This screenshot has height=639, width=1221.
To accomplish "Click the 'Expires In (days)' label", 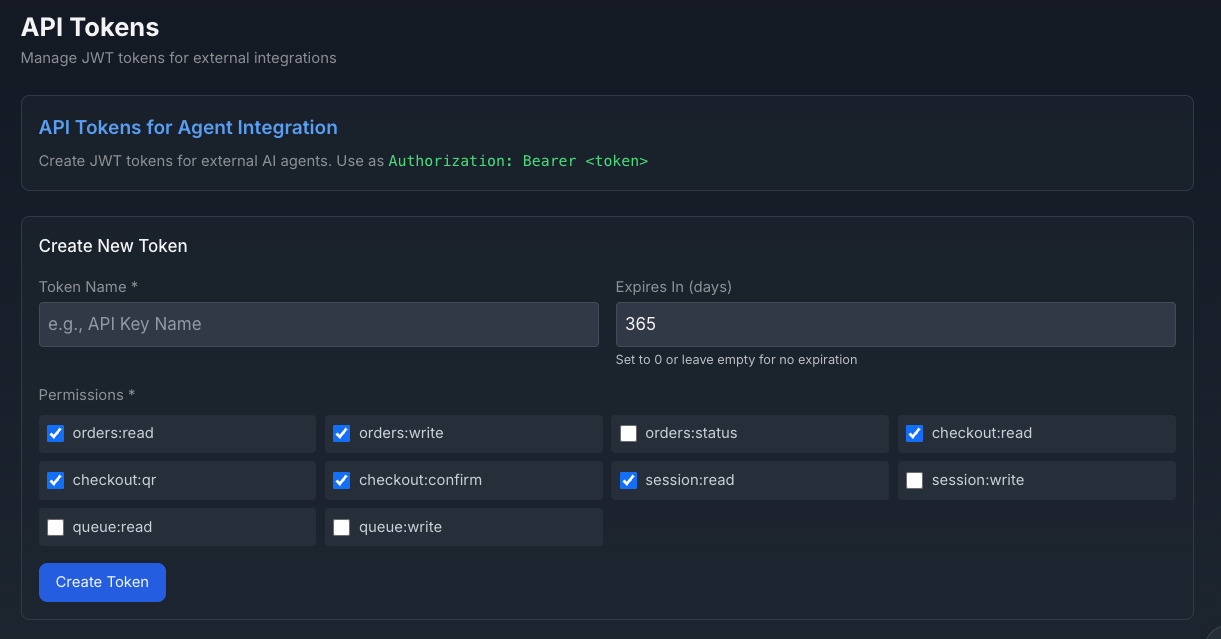I will (x=674, y=286).
